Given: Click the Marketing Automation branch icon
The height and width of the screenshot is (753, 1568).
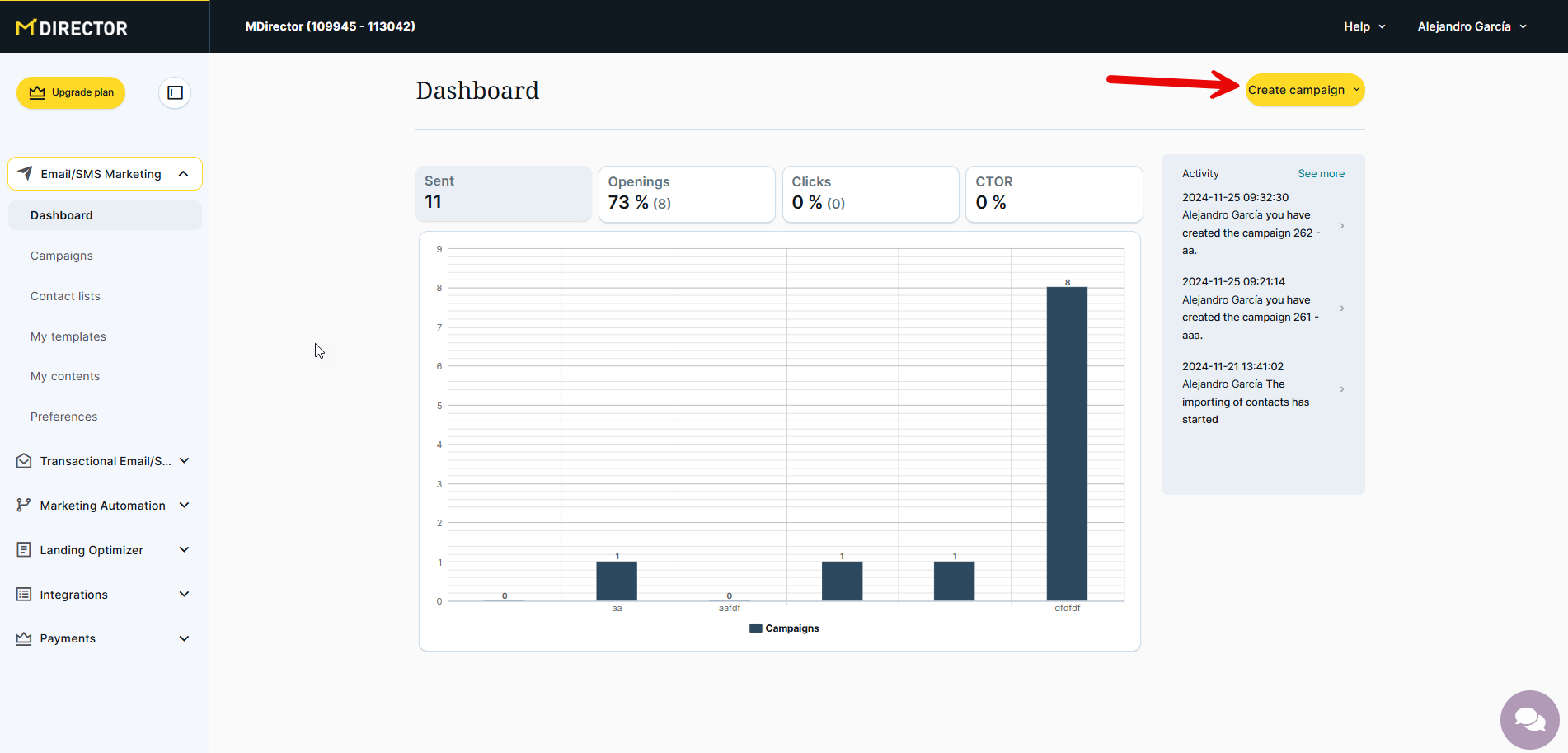Looking at the screenshot, I should click(x=24, y=506).
